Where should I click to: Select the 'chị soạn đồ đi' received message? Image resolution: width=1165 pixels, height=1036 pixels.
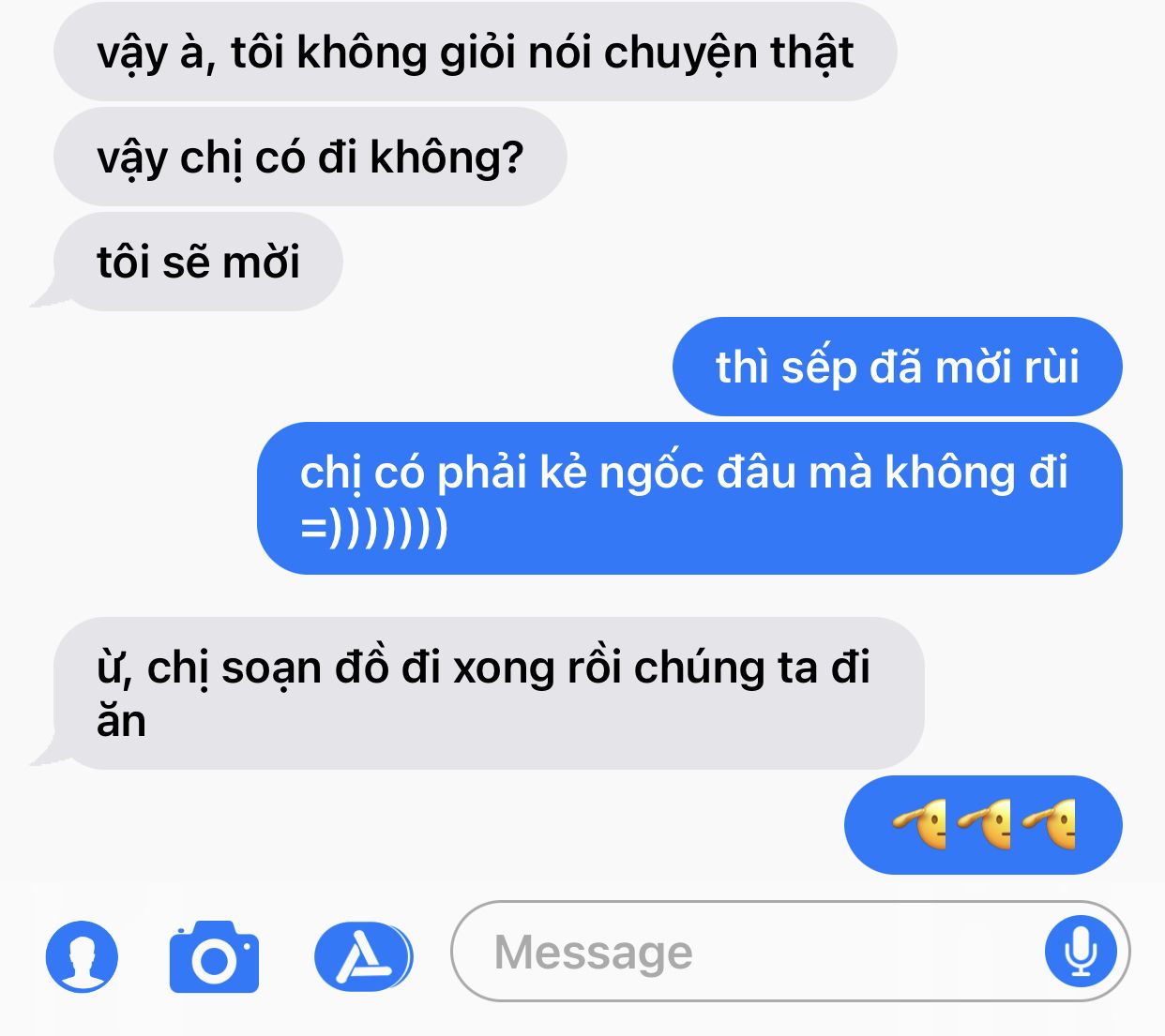click(x=489, y=694)
